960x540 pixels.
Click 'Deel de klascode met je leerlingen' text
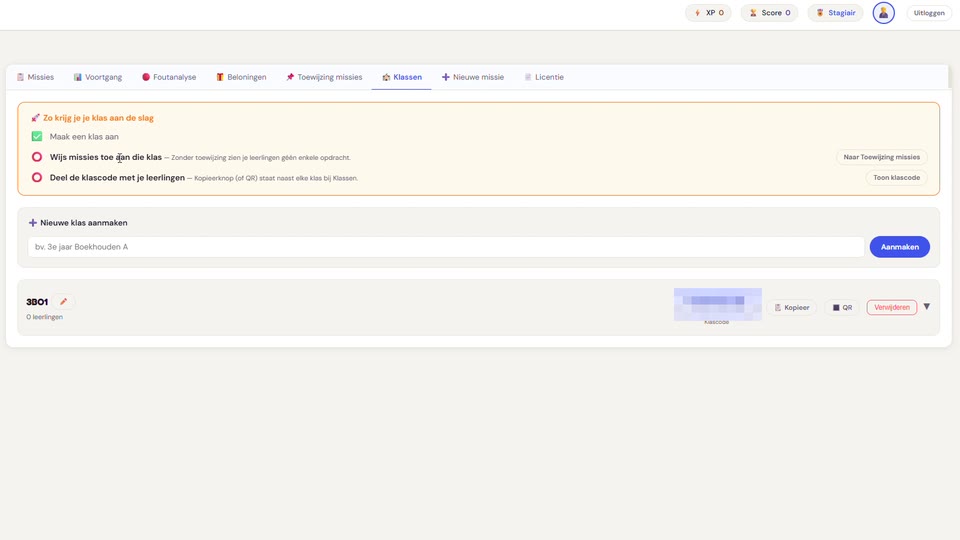click(x=117, y=178)
